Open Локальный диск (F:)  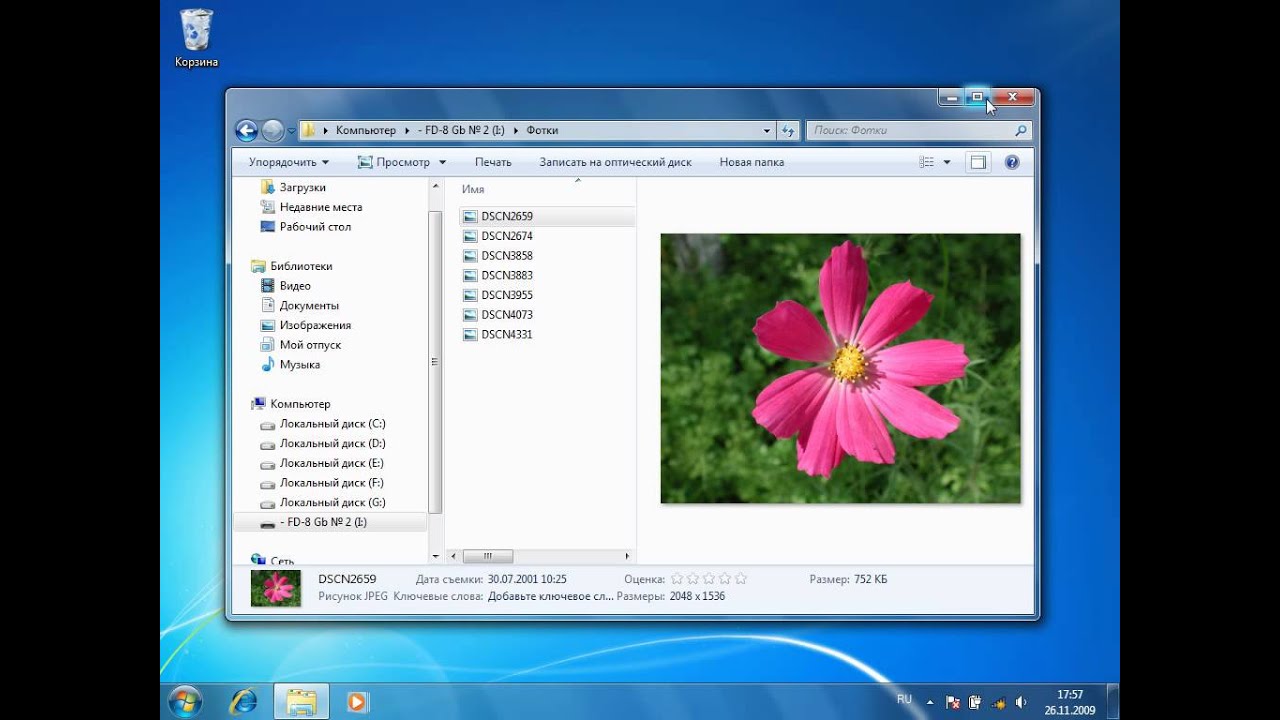(x=332, y=483)
